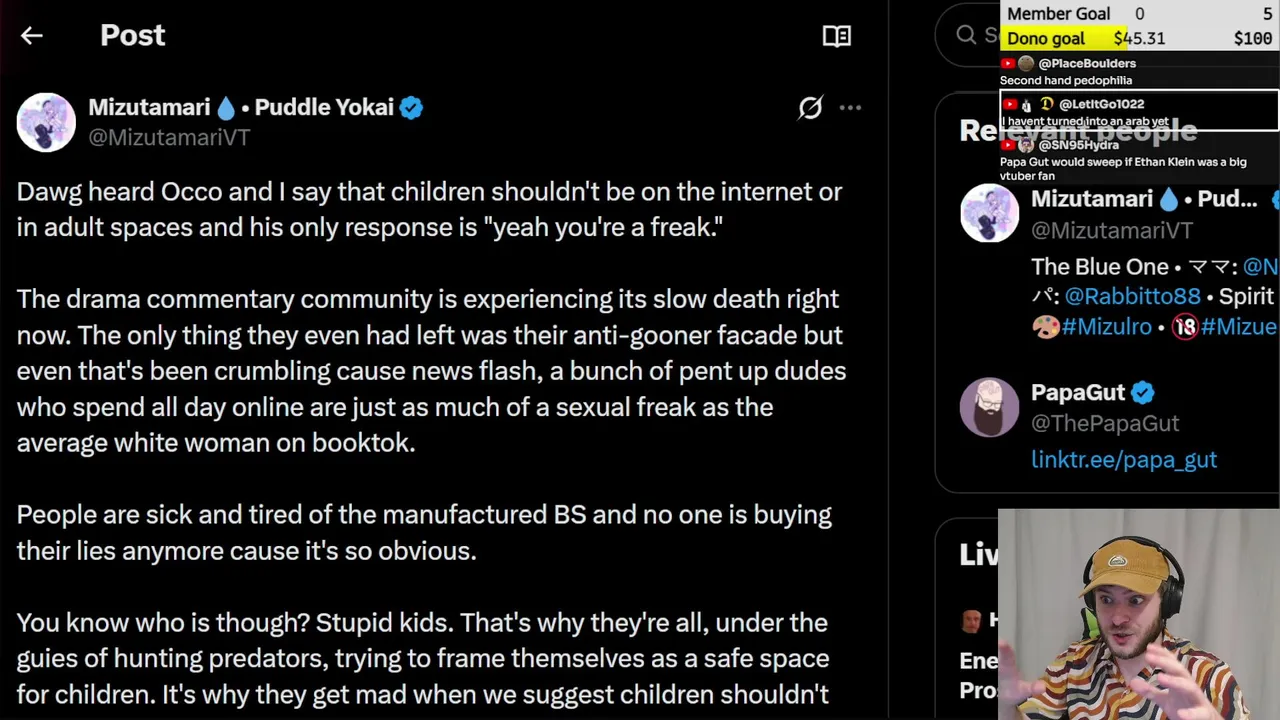
Task: Click the #MizuIro hashtag link
Action: pyautogui.click(x=1106, y=327)
